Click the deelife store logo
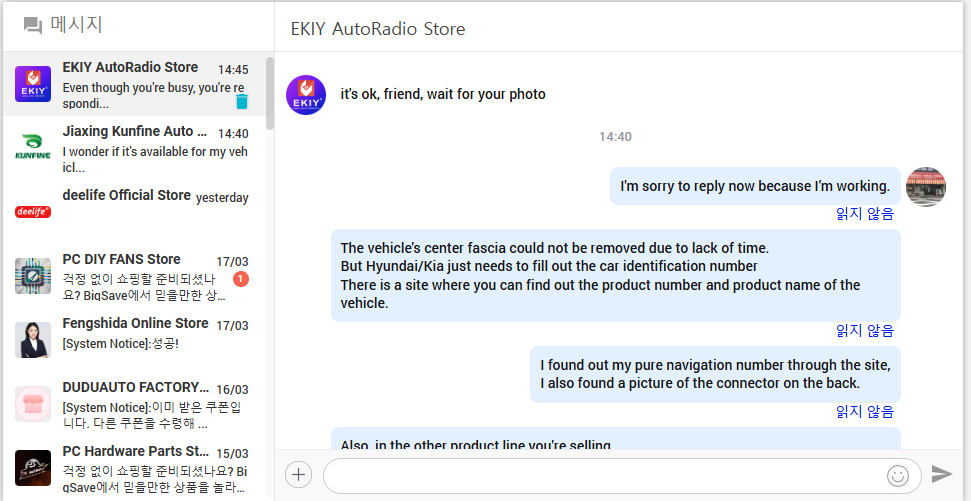Image resolution: width=971 pixels, height=501 pixels. click(x=33, y=211)
